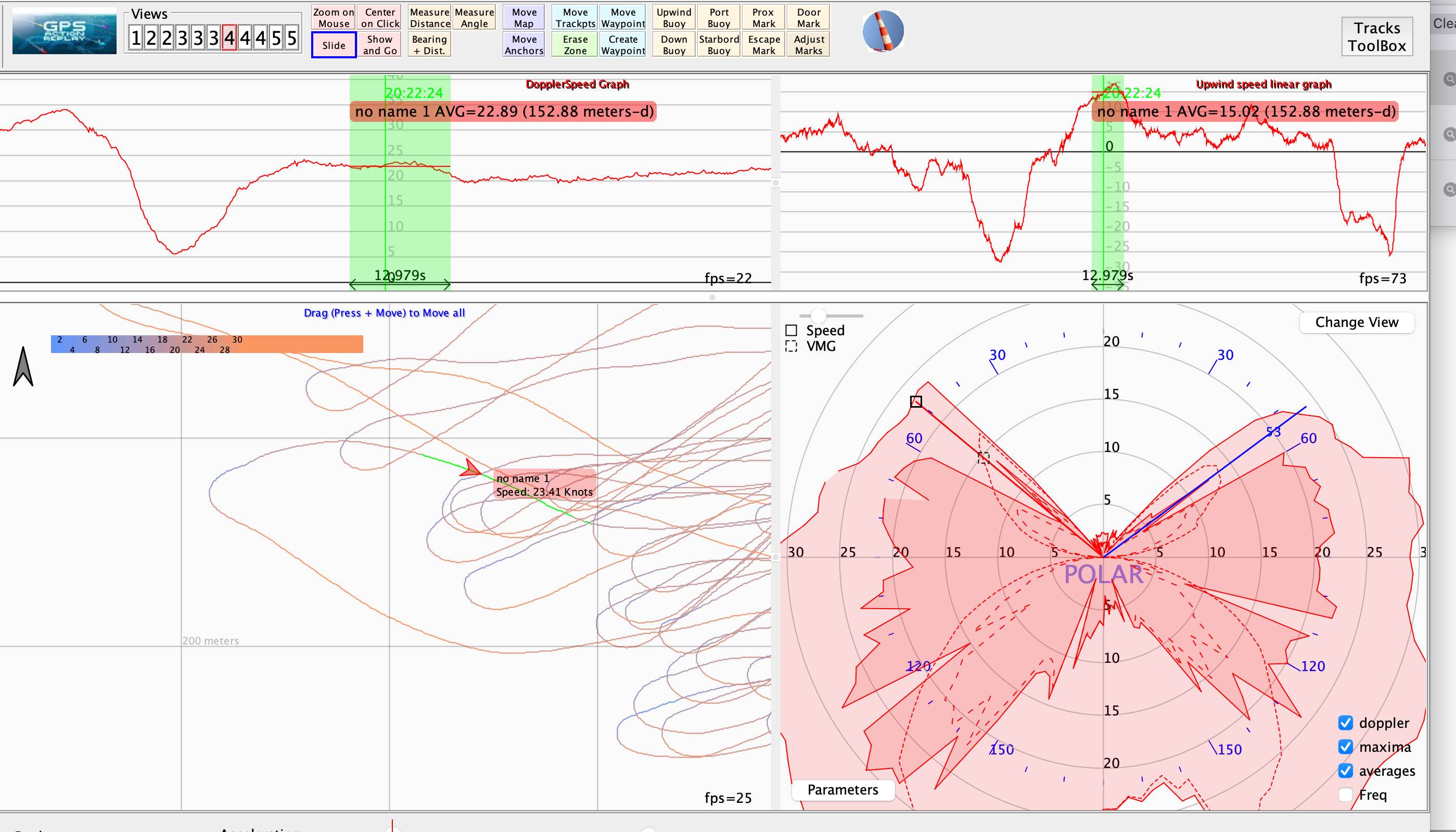Click top magnifier icon at right edge

(x=1449, y=79)
